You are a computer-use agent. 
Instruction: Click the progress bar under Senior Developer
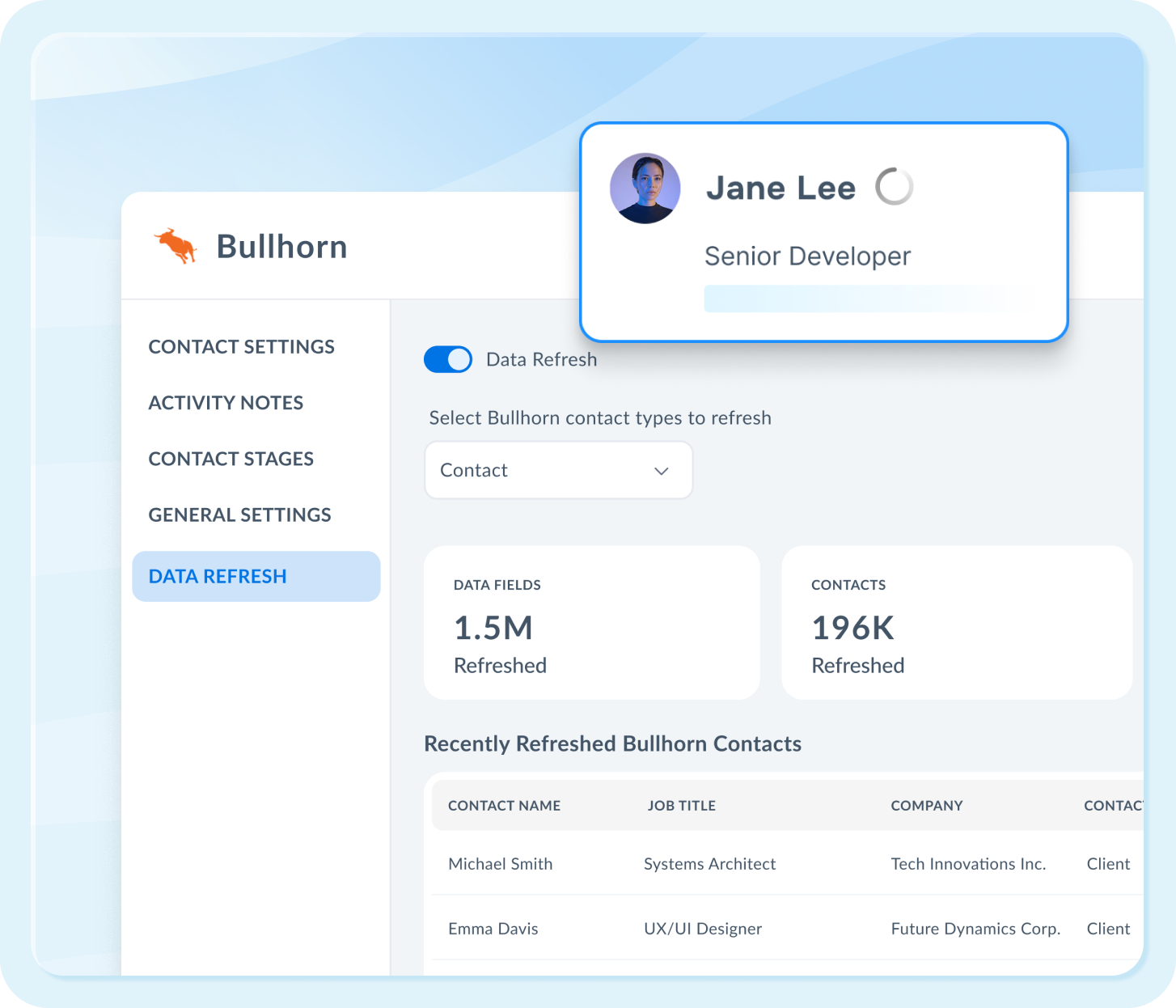(x=872, y=299)
